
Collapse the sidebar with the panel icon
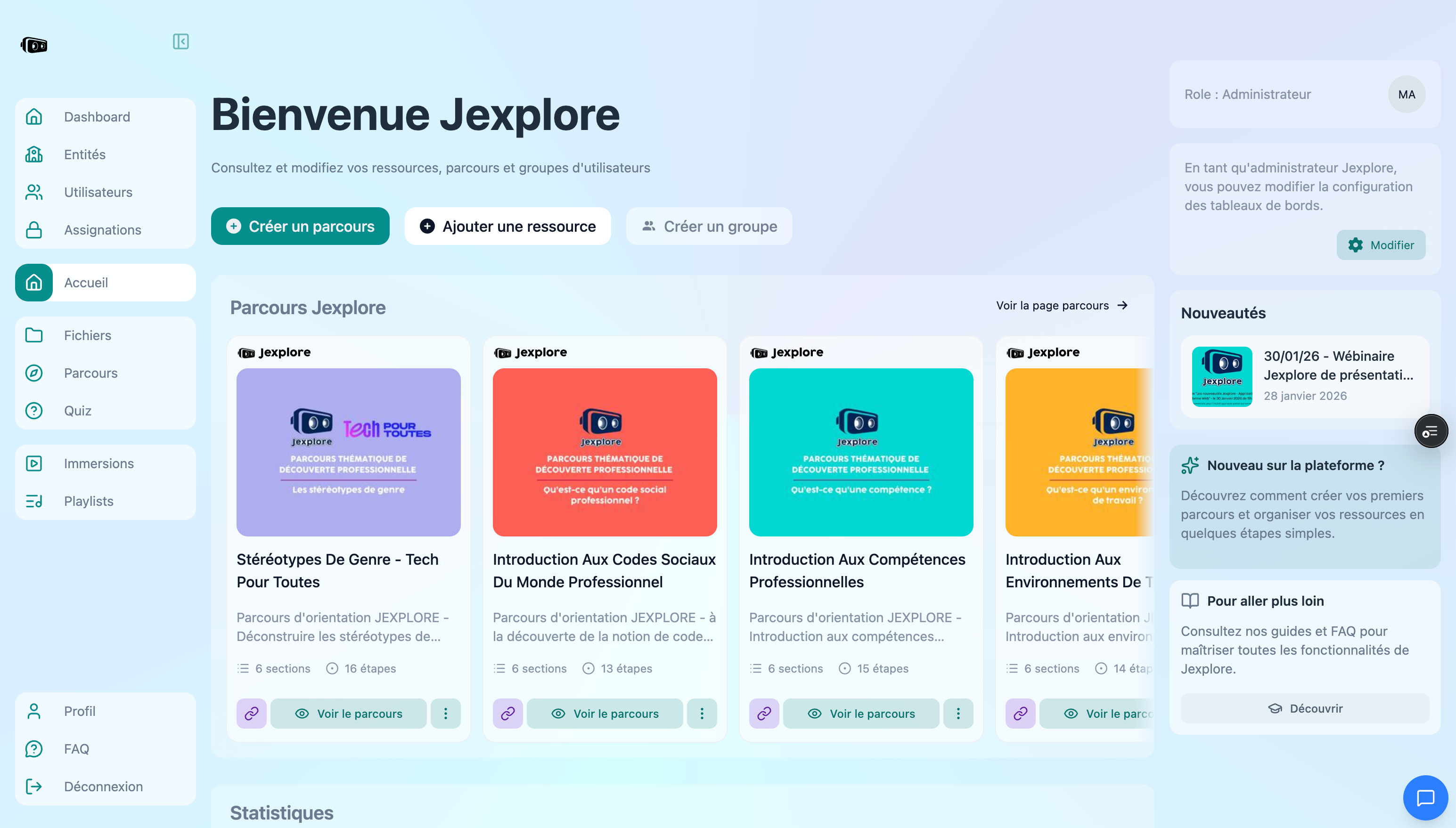click(180, 41)
